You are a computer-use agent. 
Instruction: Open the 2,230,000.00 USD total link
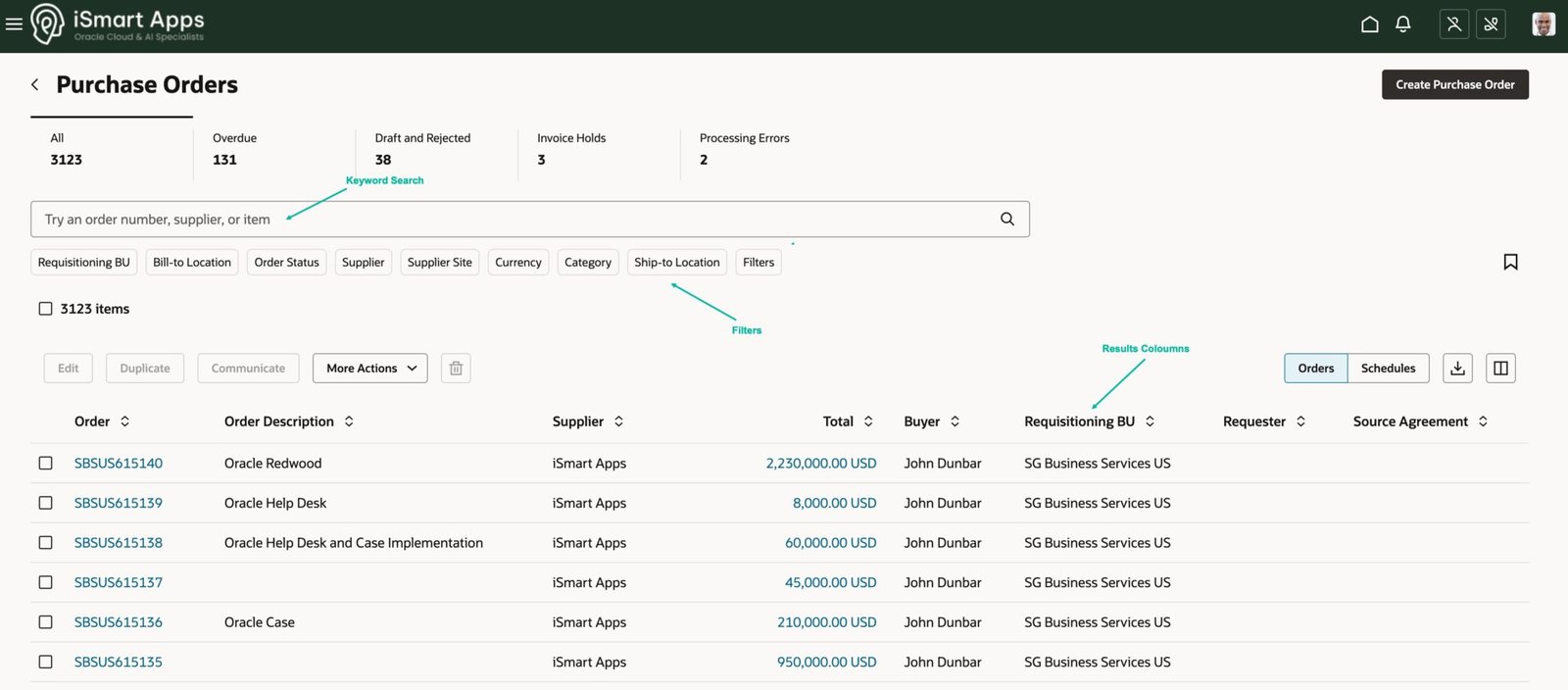821,463
